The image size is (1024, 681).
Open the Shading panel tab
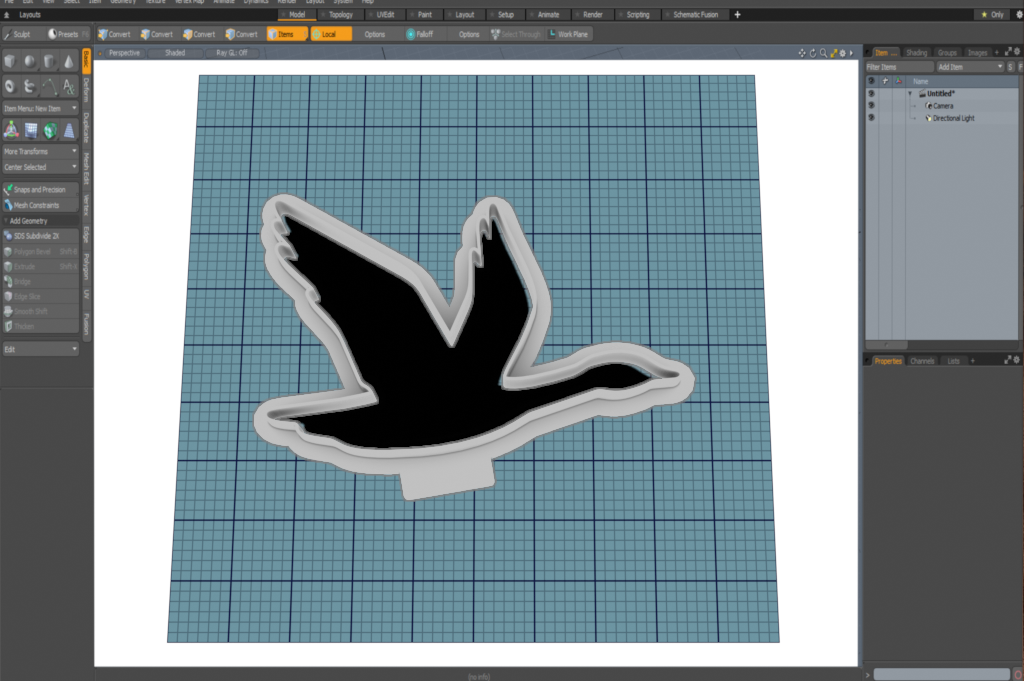tap(916, 52)
